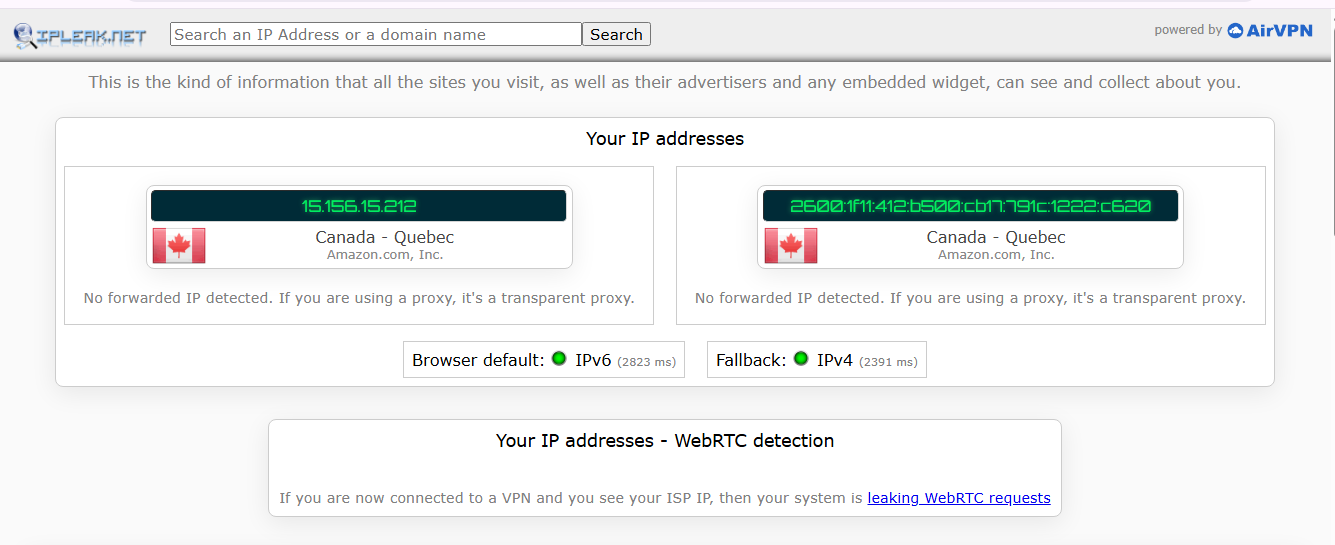This screenshot has width=1335, height=545.
Task: Click the 'Your IP addresses' heading
Action: 665,139
